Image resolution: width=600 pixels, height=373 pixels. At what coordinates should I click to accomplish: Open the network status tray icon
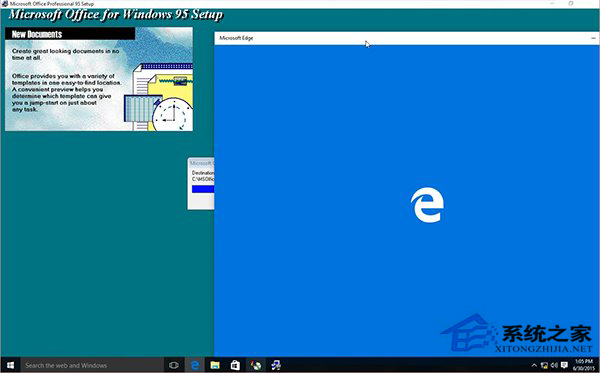click(x=544, y=366)
